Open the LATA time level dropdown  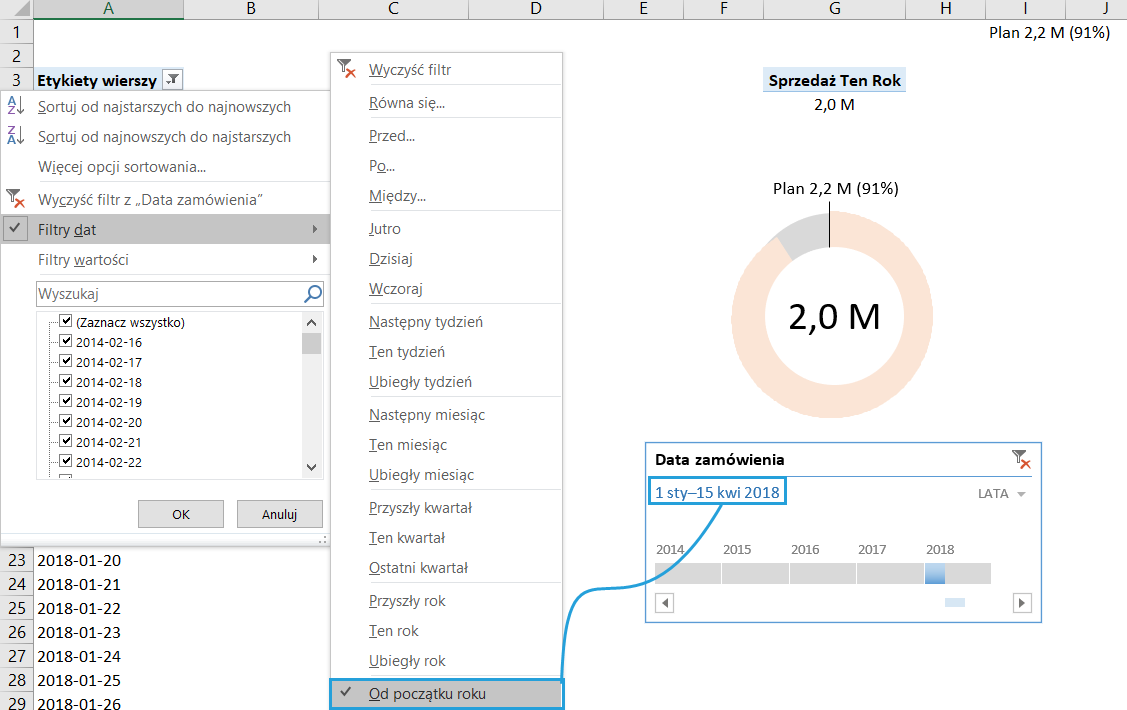[x=1003, y=494]
